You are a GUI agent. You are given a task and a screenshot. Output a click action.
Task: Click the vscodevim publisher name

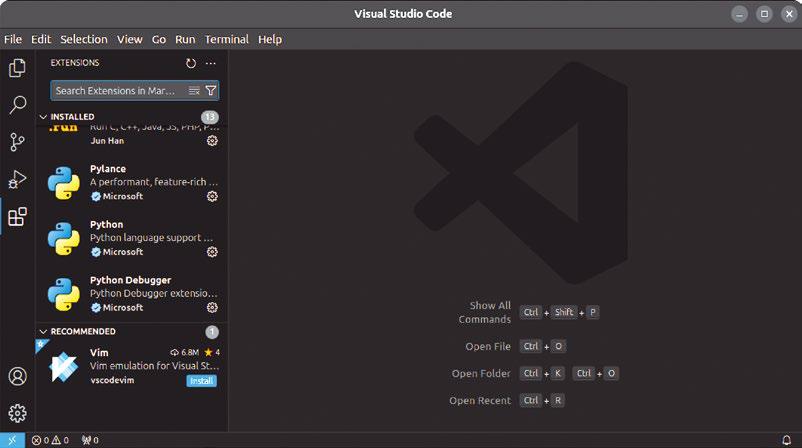click(x=112, y=380)
